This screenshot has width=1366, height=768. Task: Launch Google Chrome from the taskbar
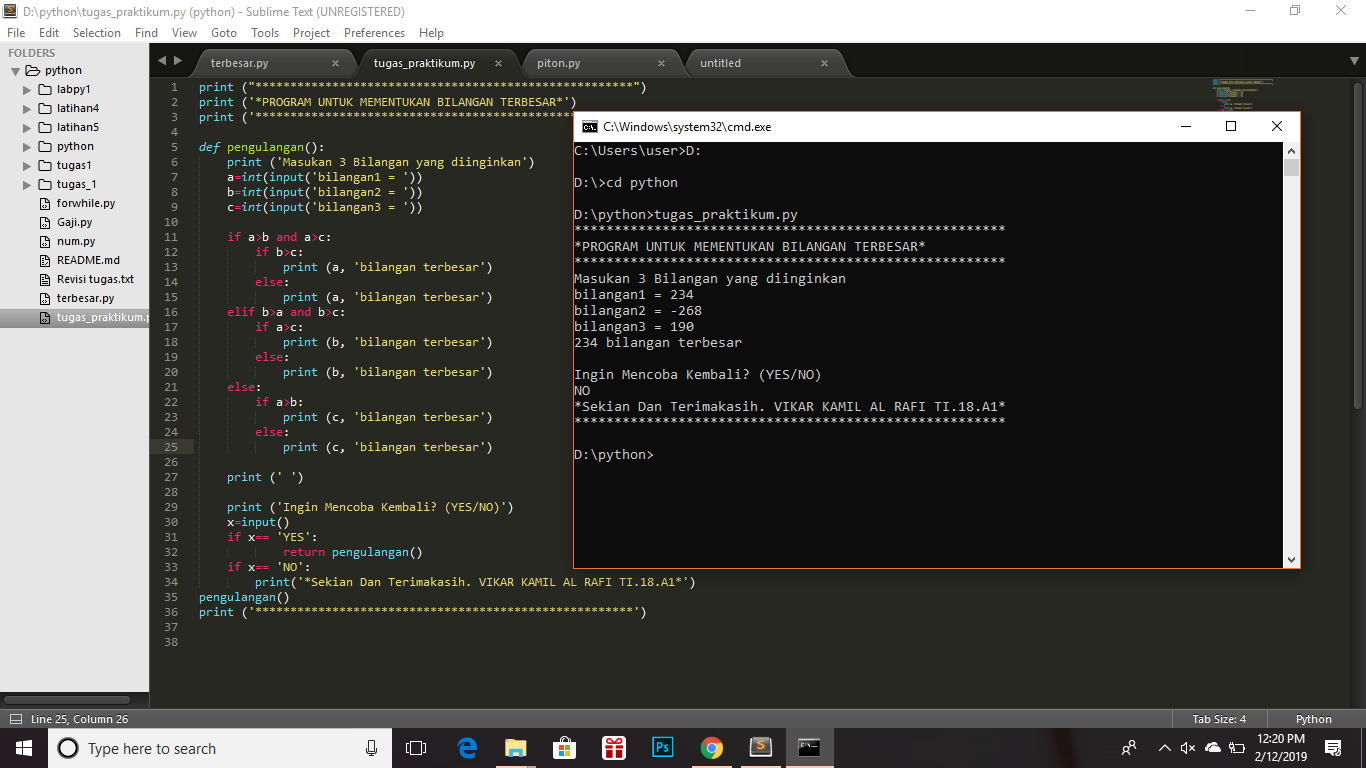point(711,747)
